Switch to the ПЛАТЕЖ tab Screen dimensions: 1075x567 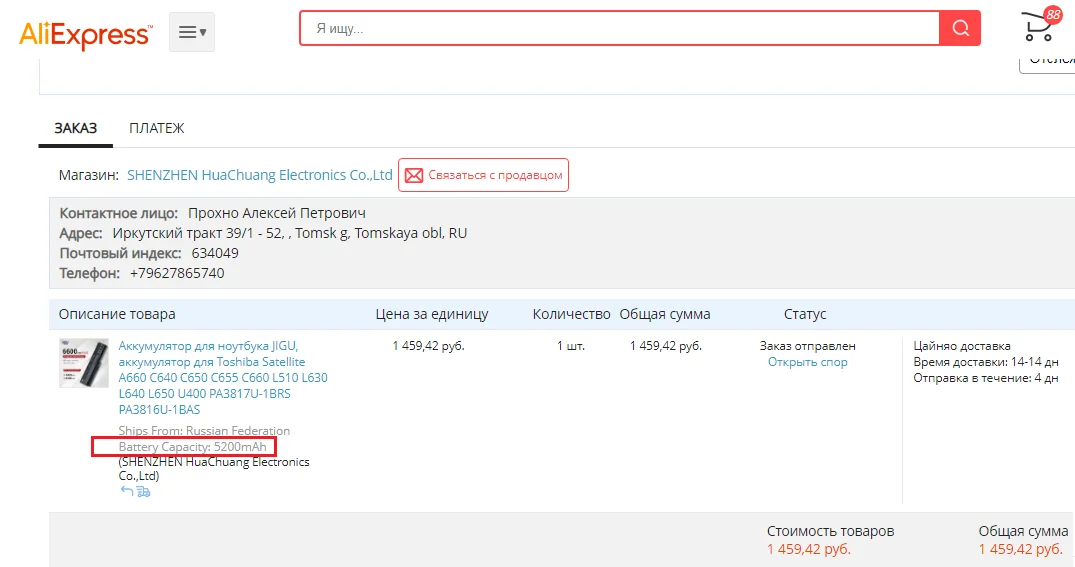156,128
